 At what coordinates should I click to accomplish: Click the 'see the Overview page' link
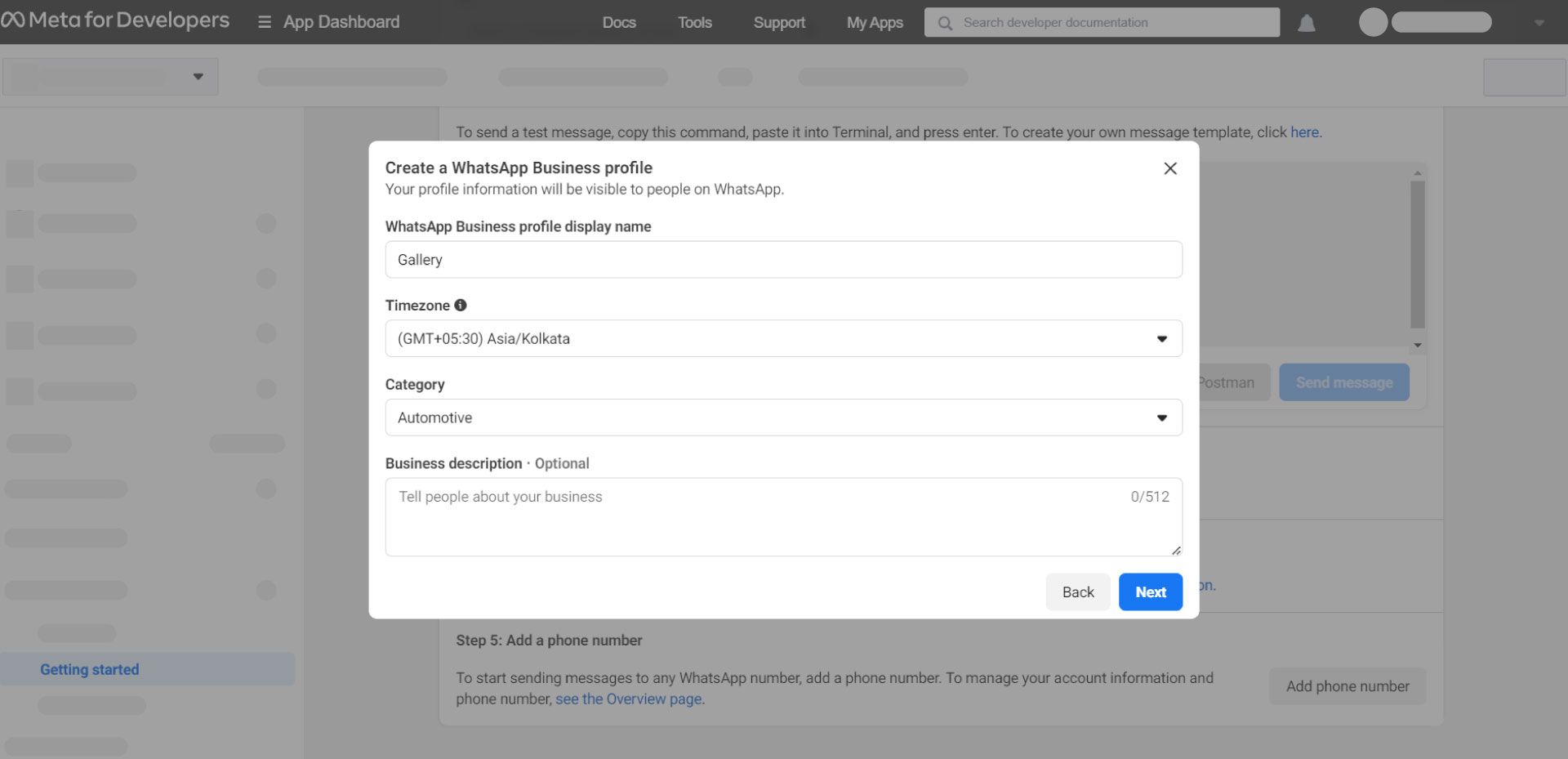[629, 699]
